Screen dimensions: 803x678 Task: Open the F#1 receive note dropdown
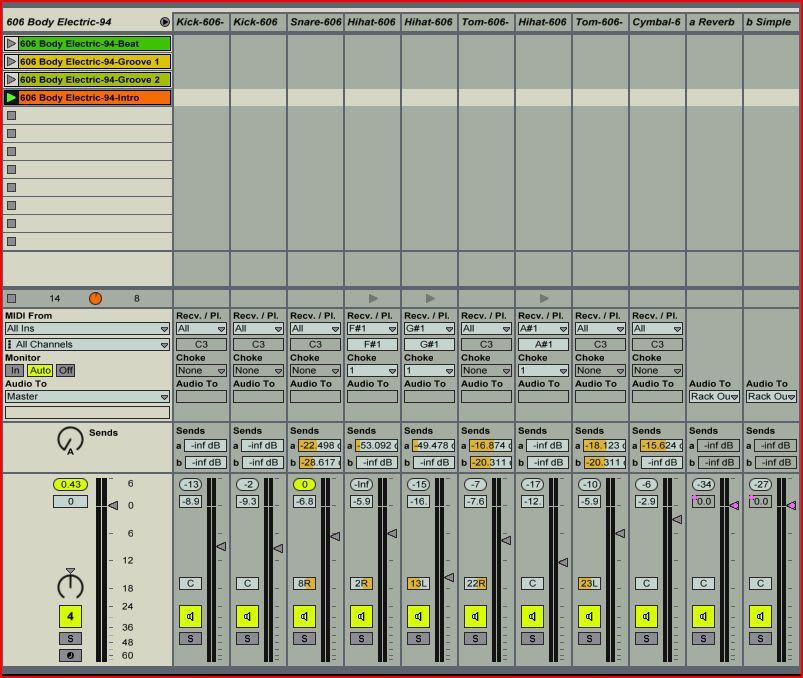372,329
